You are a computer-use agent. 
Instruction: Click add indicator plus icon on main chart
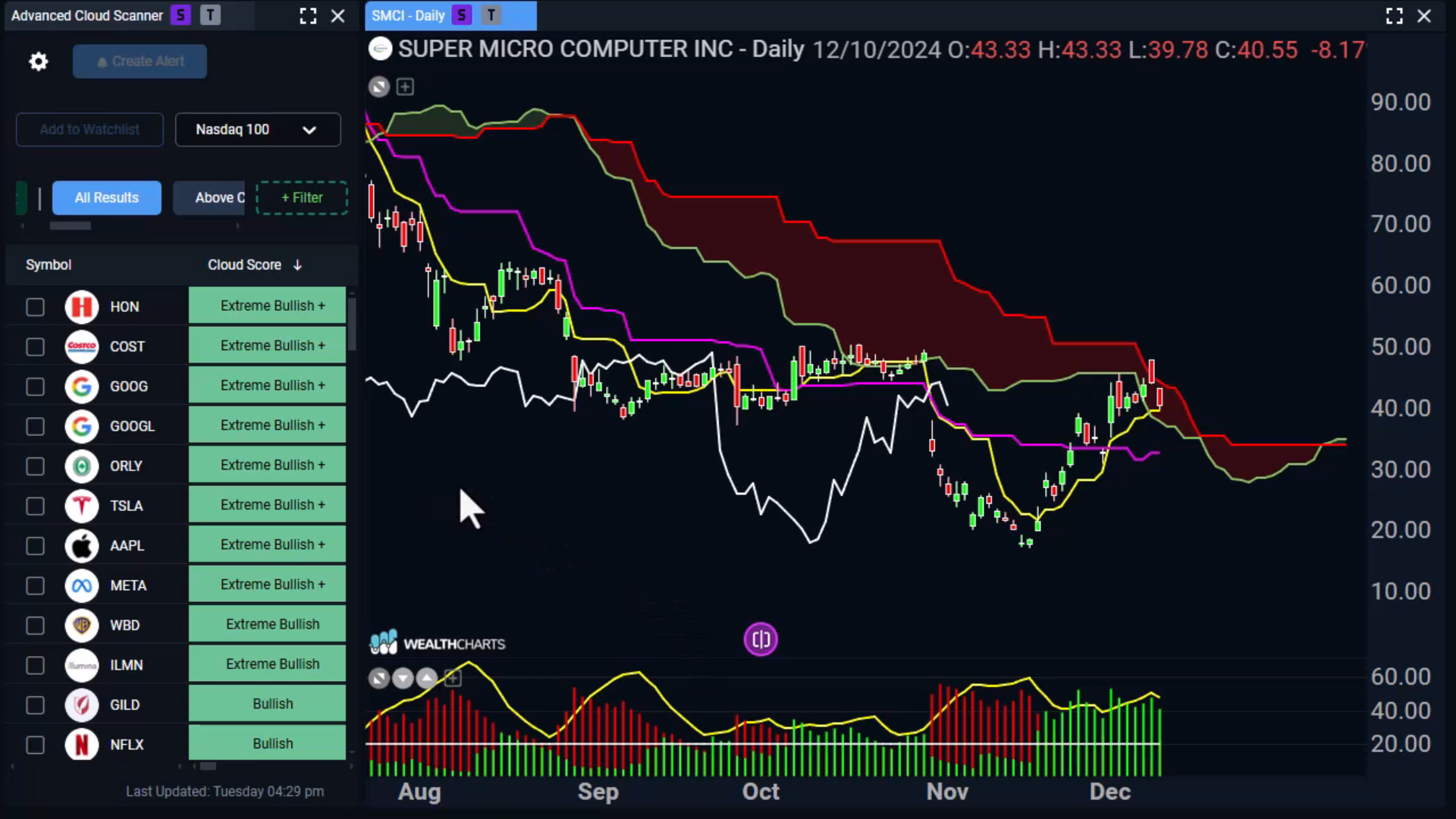(x=405, y=86)
